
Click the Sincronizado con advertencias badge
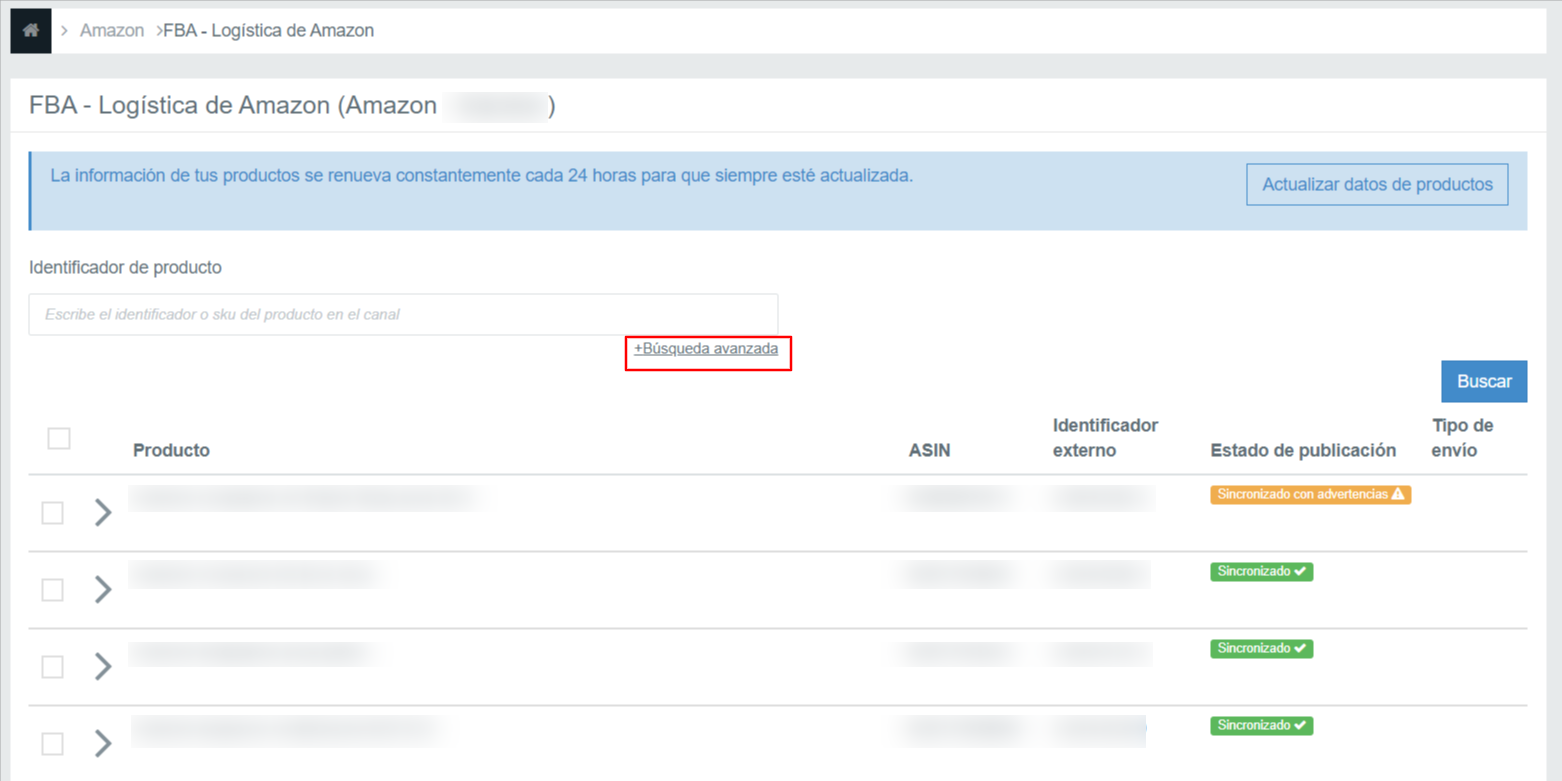(1310, 495)
